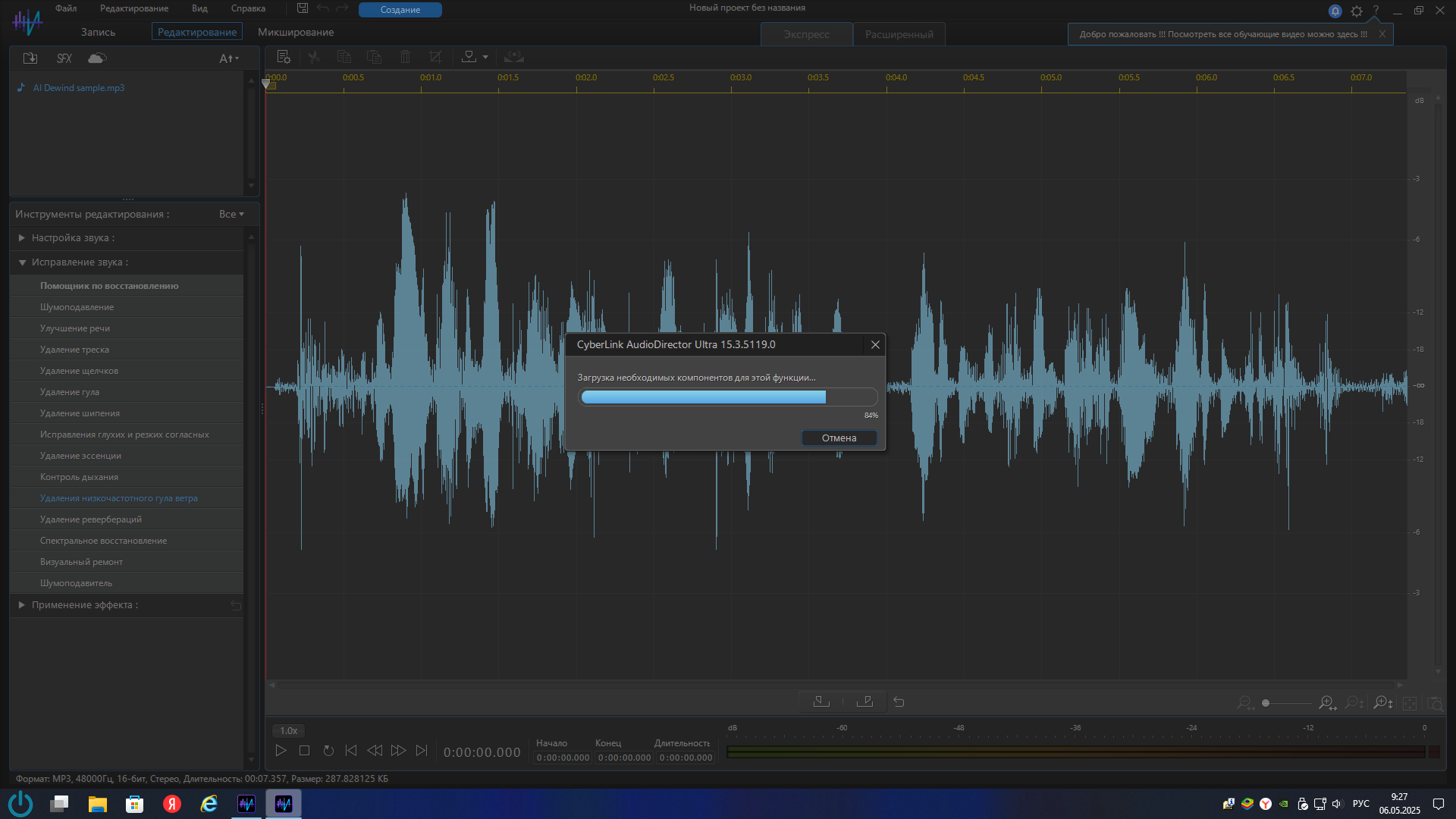Image resolution: width=1456 pixels, height=819 pixels.
Task: Click the horizontal zoom slider handle
Action: pos(1266,703)
